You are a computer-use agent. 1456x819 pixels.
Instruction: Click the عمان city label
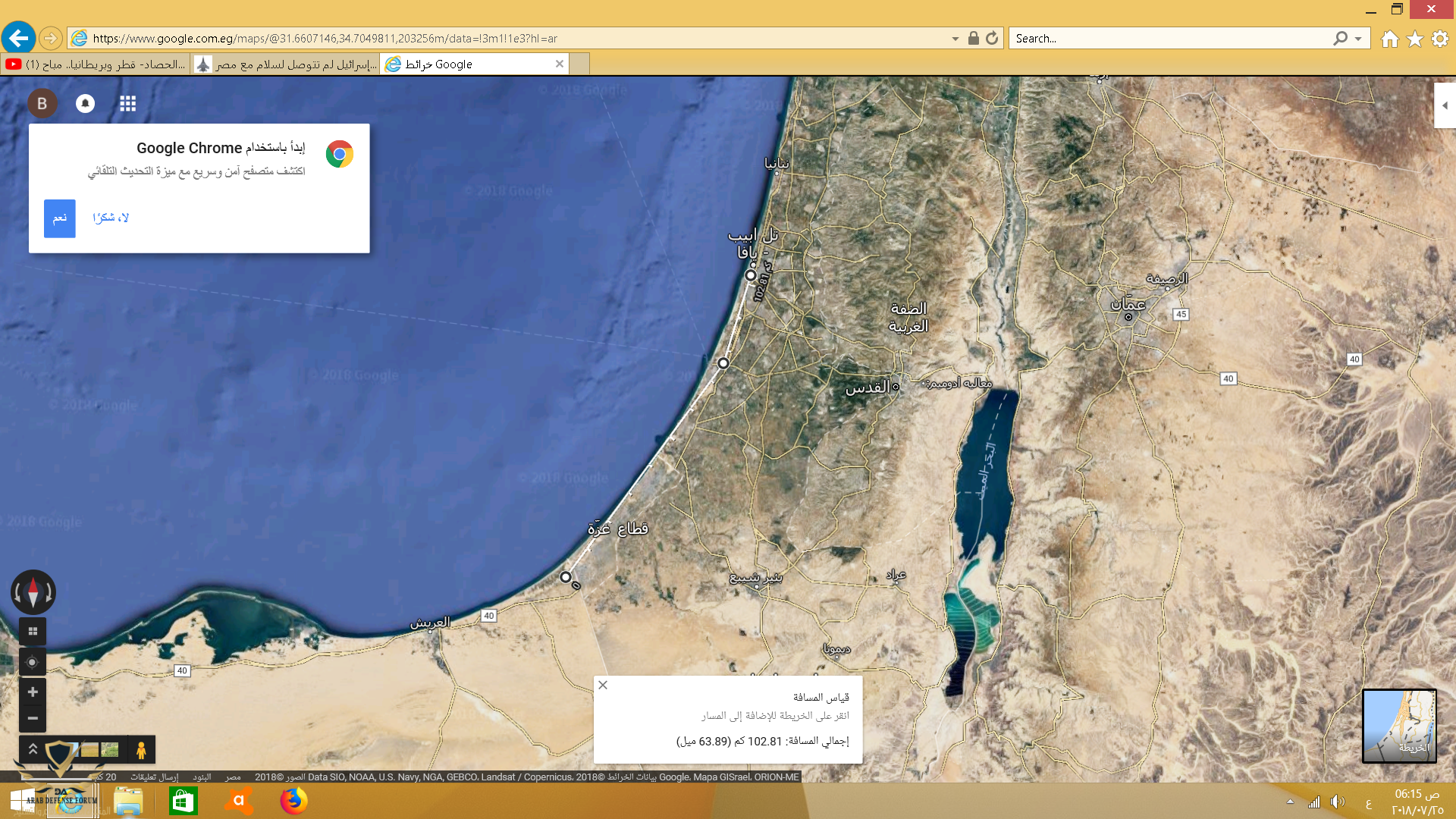pos(1128,304)
